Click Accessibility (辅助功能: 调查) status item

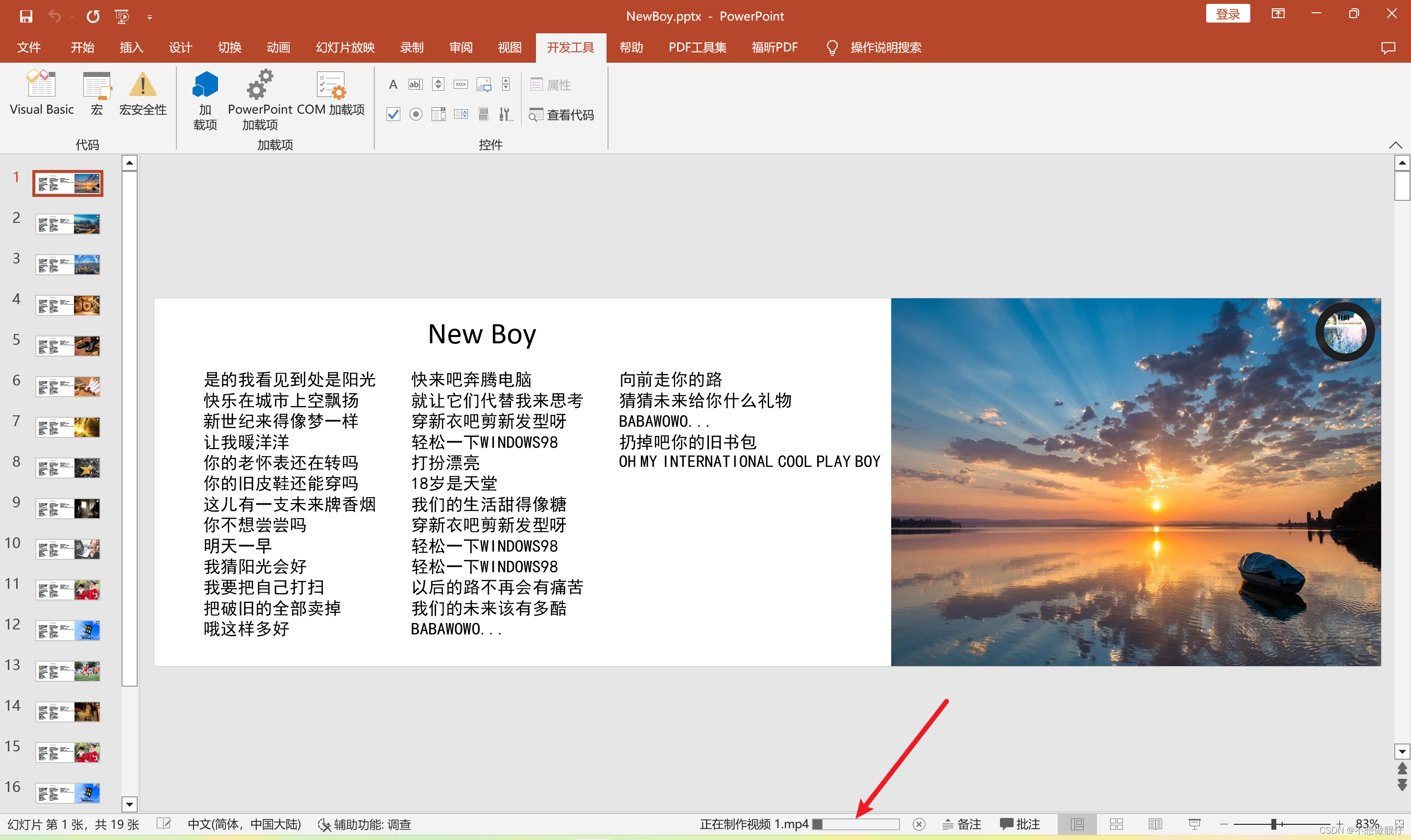364,824
